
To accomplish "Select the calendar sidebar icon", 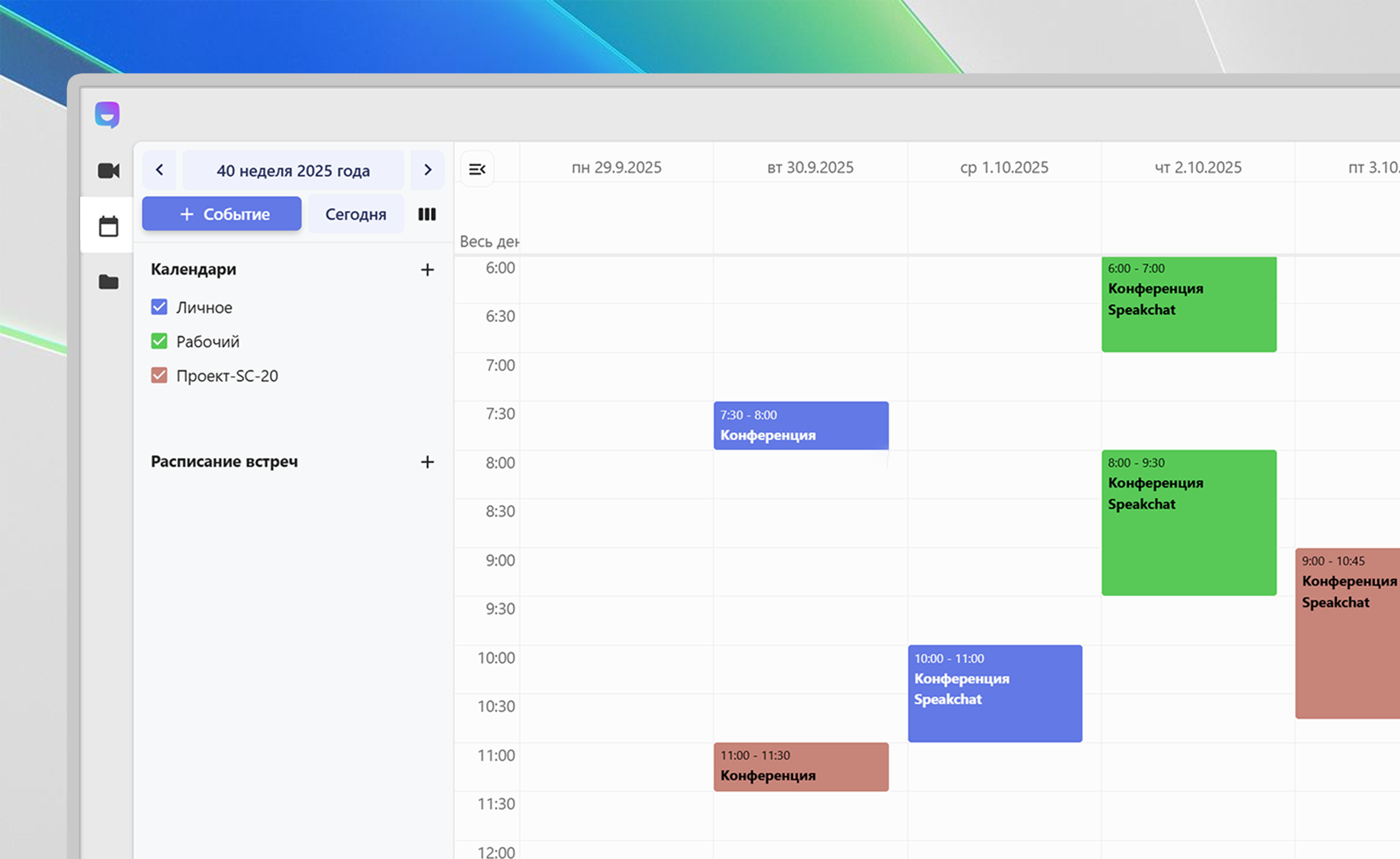I will 108,226.
